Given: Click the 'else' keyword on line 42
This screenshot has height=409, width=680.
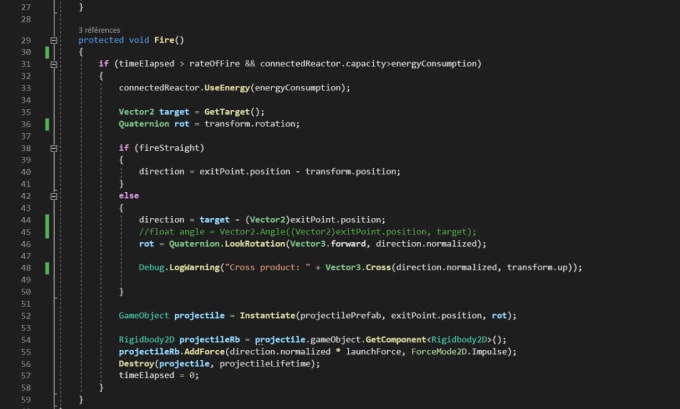Looking at the screenshot, I should click(129, 196).
